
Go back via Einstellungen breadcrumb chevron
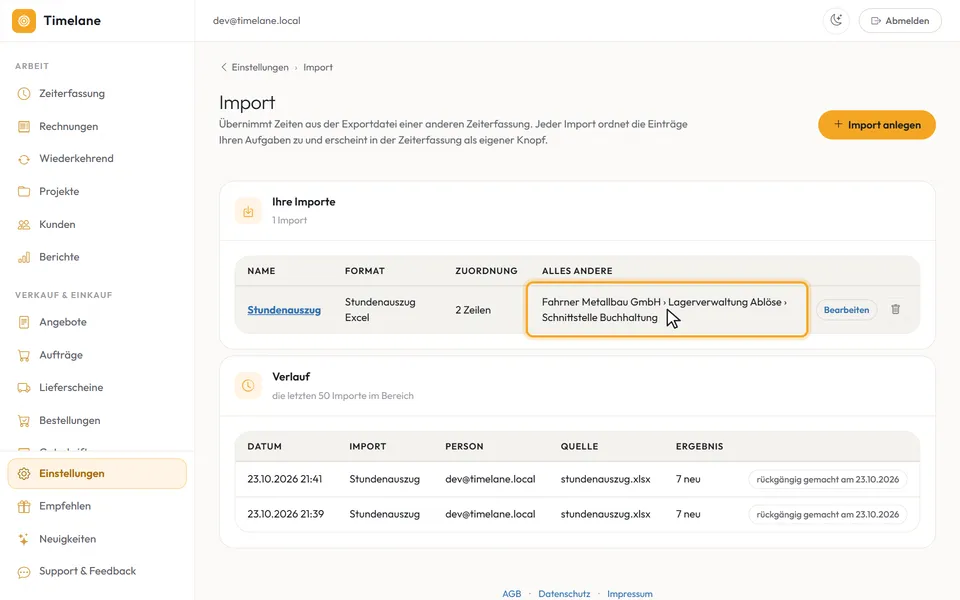tap(223, 67)
